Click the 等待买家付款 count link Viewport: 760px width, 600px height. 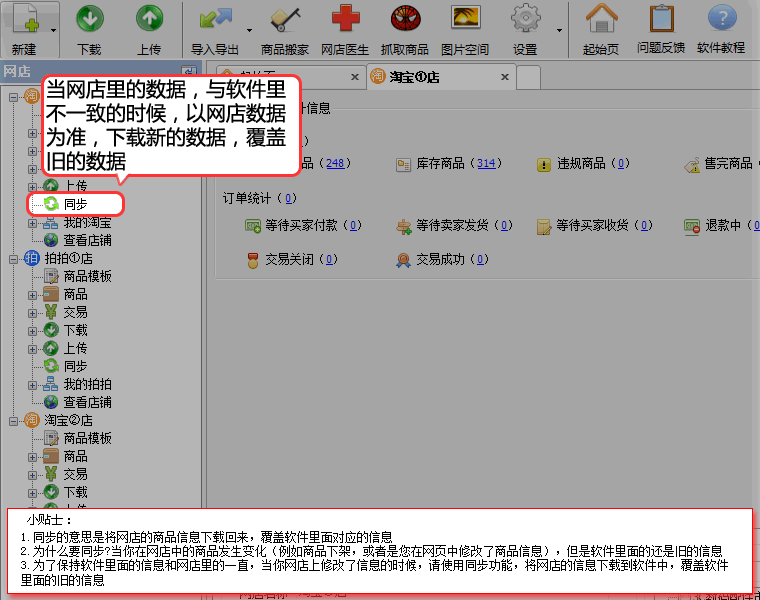click(x=353, y=225)
